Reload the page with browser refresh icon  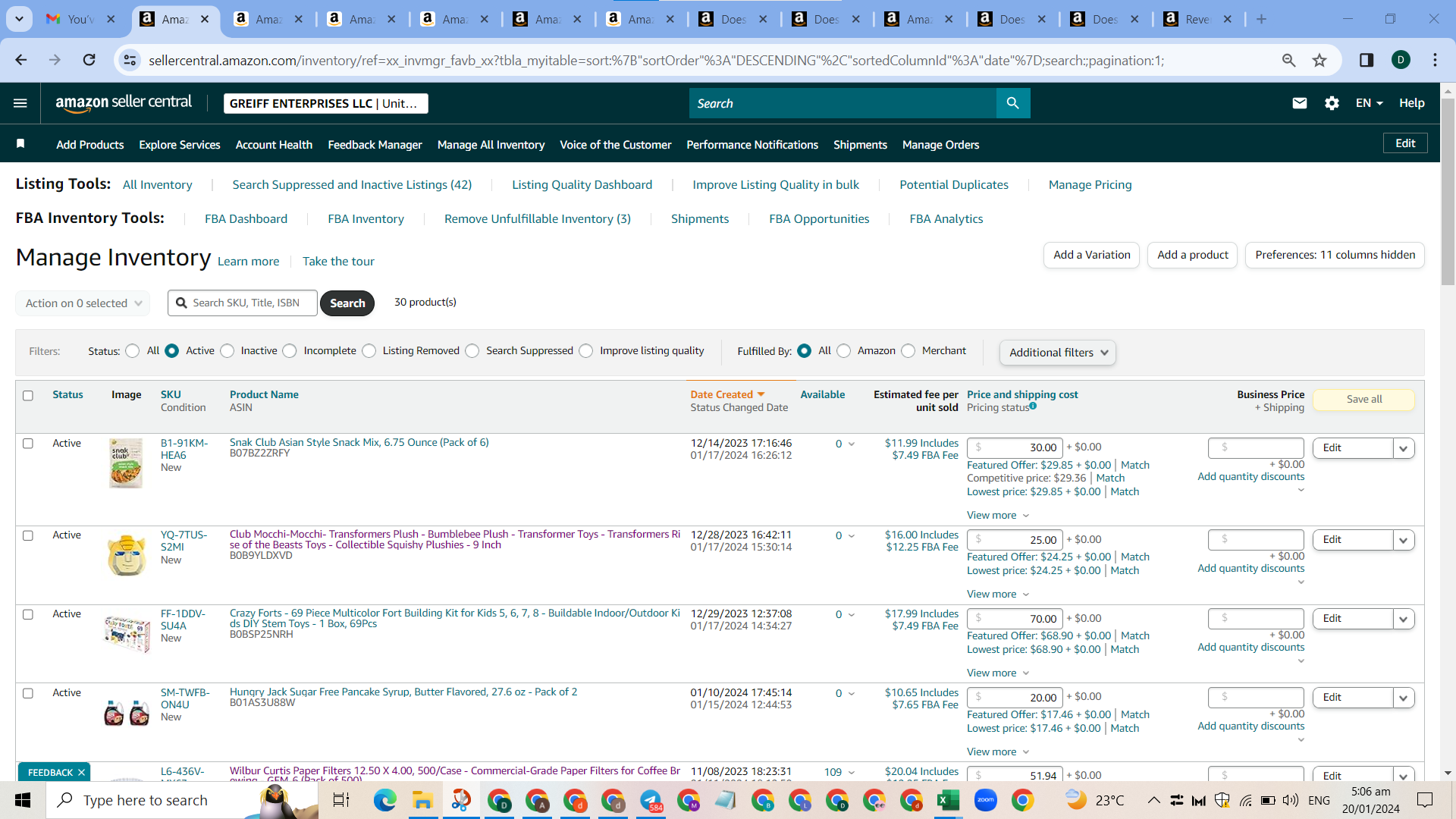[89, 60]
